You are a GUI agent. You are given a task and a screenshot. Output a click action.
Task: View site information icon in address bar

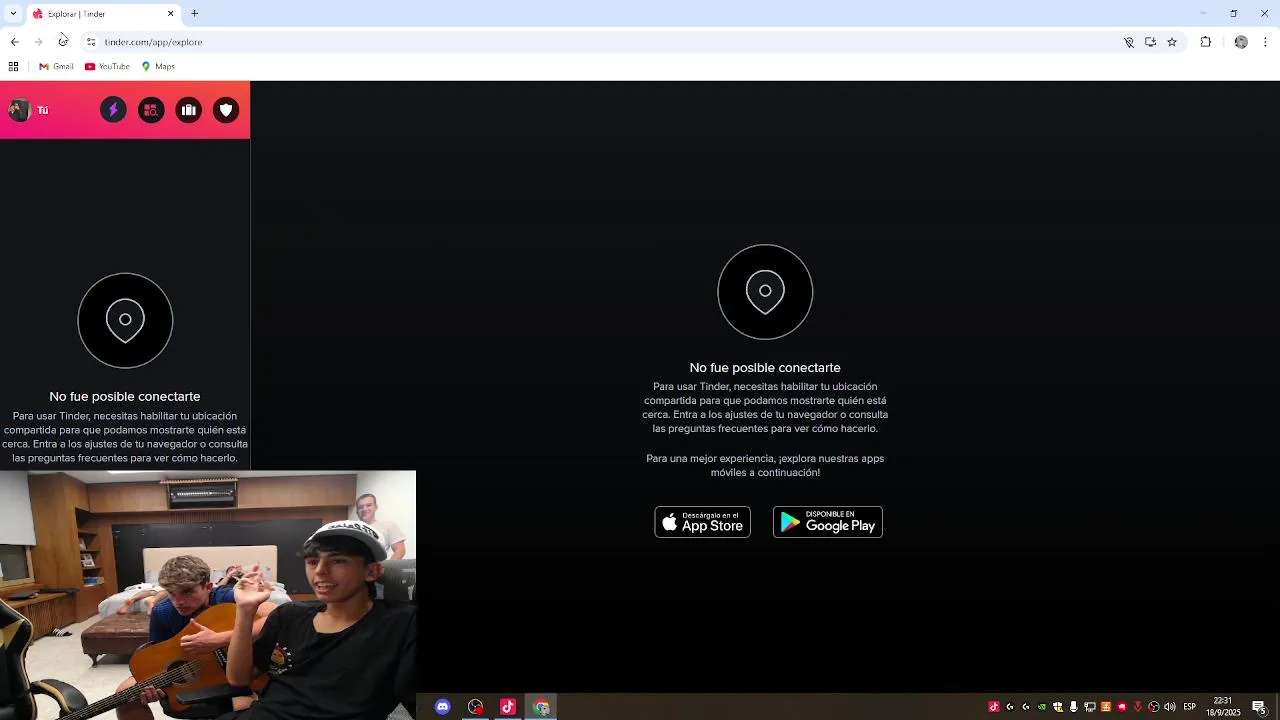point(90,42)
